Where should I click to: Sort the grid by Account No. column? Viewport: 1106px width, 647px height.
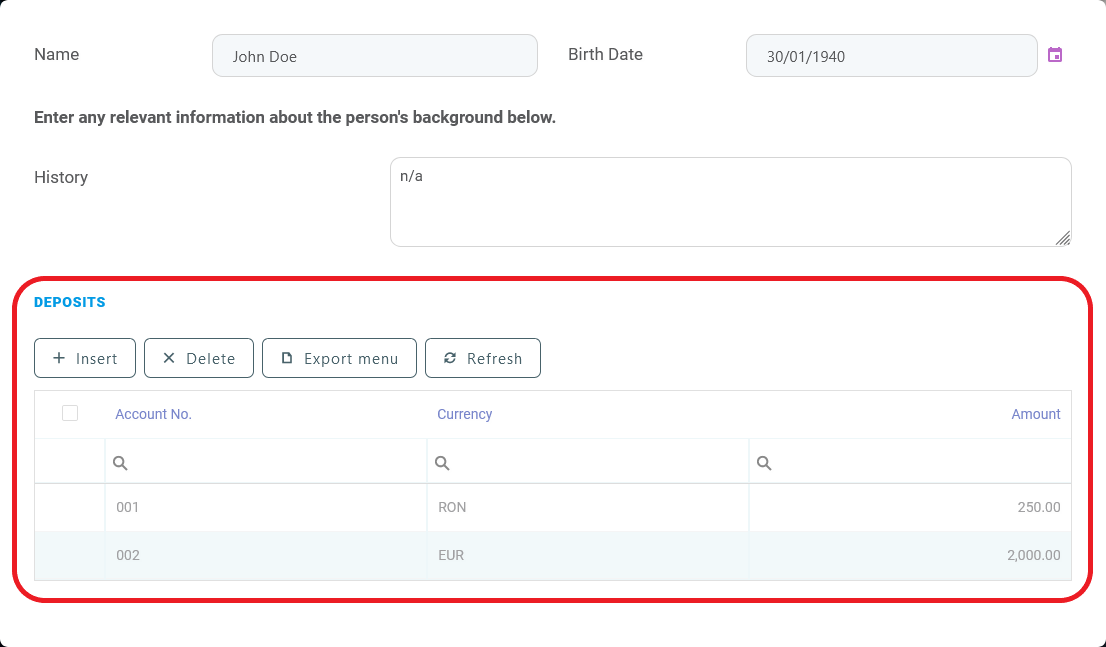[153, 413]
